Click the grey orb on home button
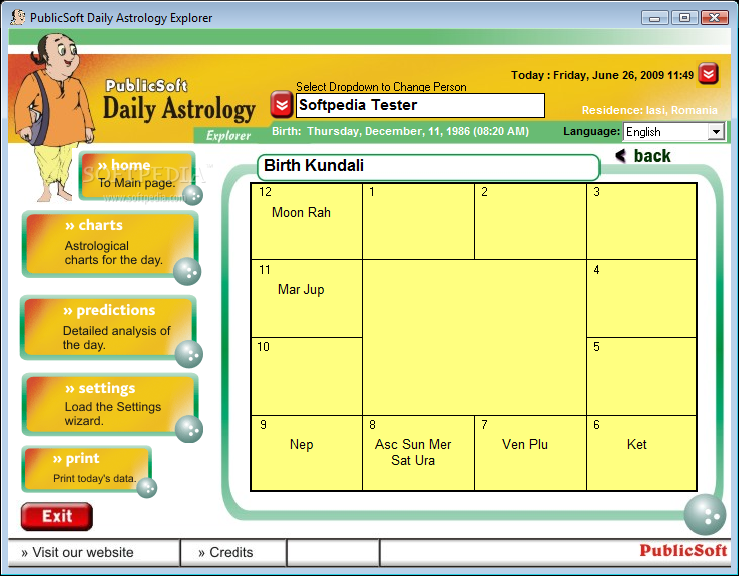739x576 pixels. click(x=193, y=195)
